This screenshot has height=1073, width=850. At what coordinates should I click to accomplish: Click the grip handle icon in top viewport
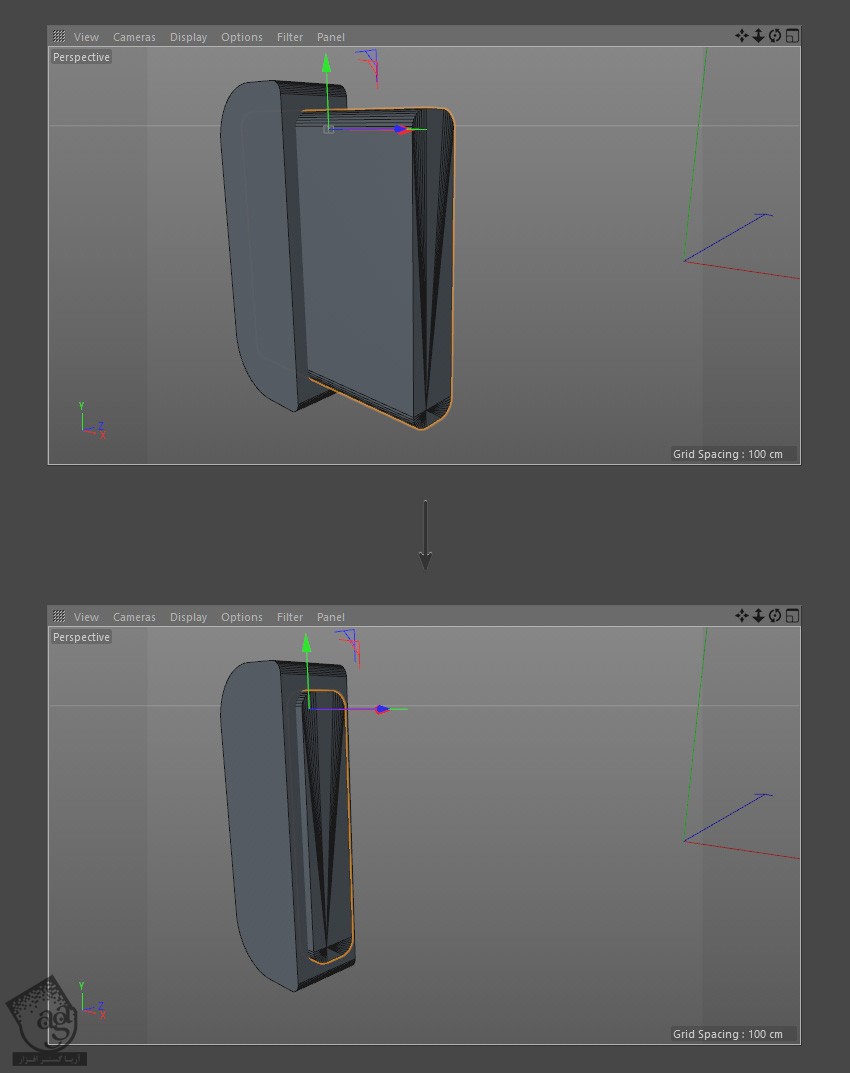pos(59,37)
